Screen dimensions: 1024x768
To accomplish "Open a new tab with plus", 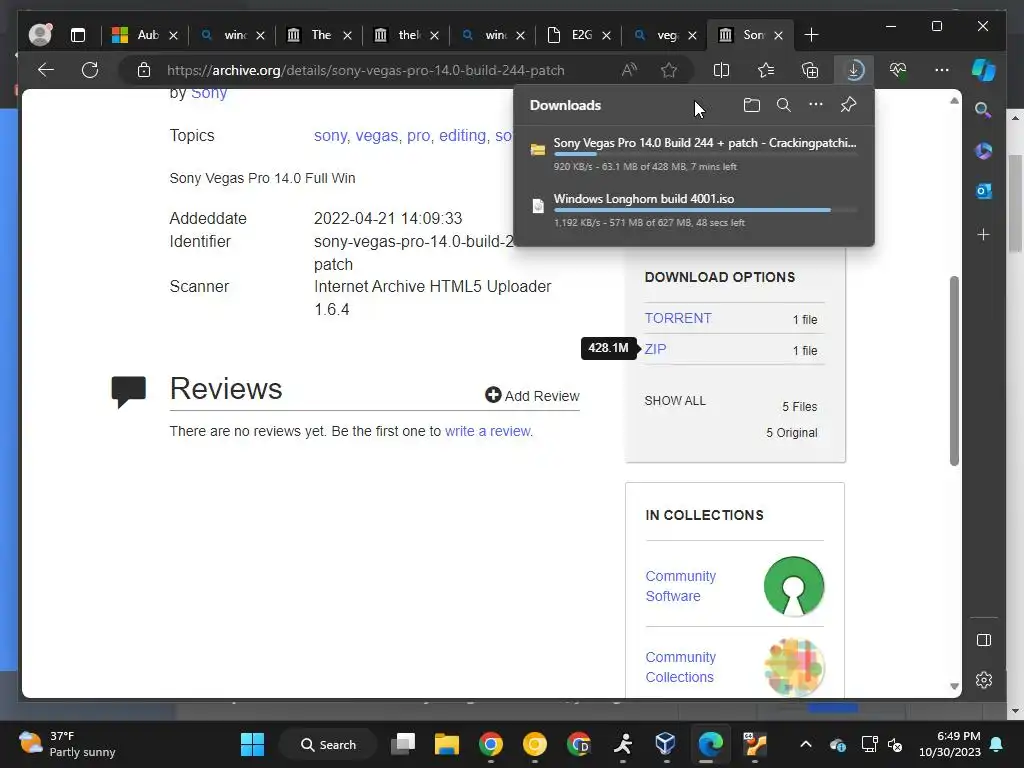I will [x=811, y=35].
